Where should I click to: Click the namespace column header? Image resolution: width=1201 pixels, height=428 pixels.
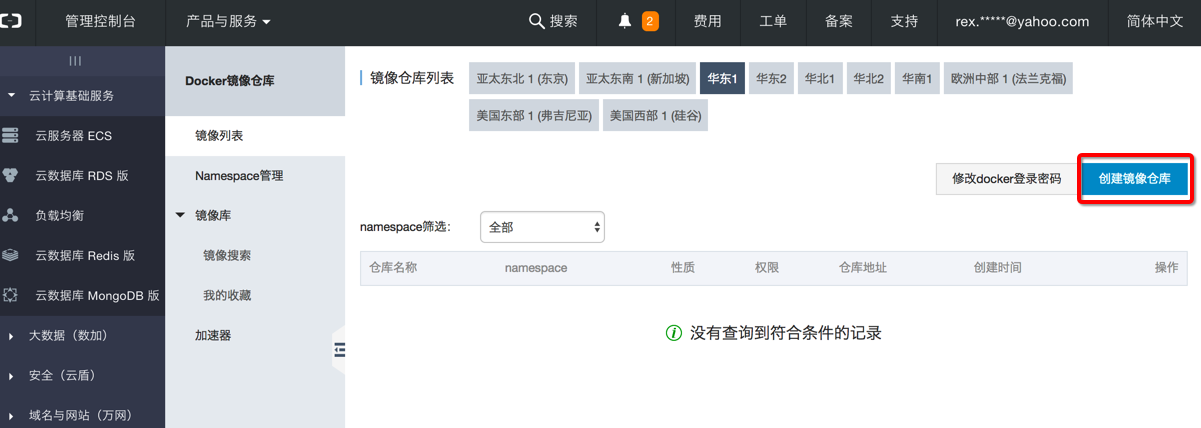[536, 268]
